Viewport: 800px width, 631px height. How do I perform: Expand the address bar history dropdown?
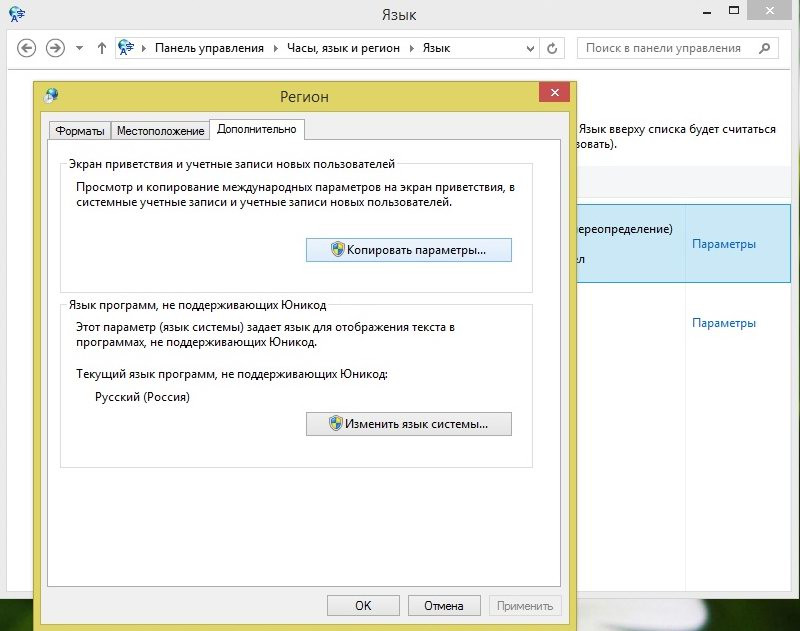tap(527, 48)
